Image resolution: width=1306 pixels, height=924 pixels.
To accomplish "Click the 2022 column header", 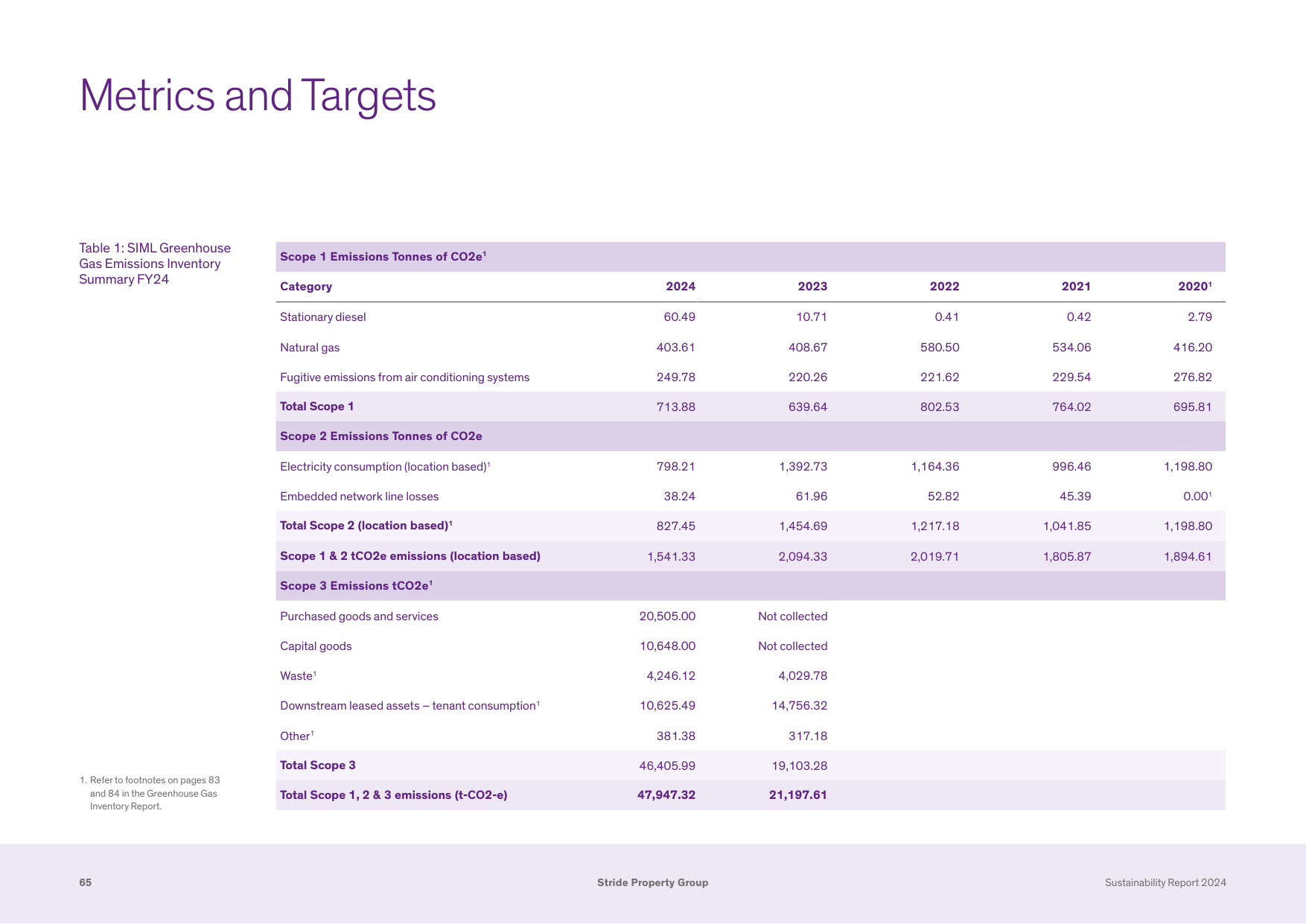I will click(944, 287).
